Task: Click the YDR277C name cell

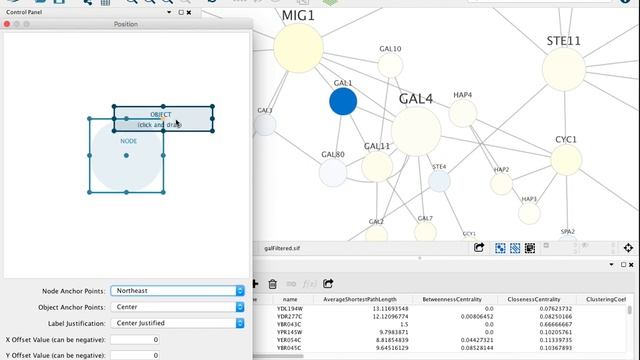Action: tap(289, 316)
